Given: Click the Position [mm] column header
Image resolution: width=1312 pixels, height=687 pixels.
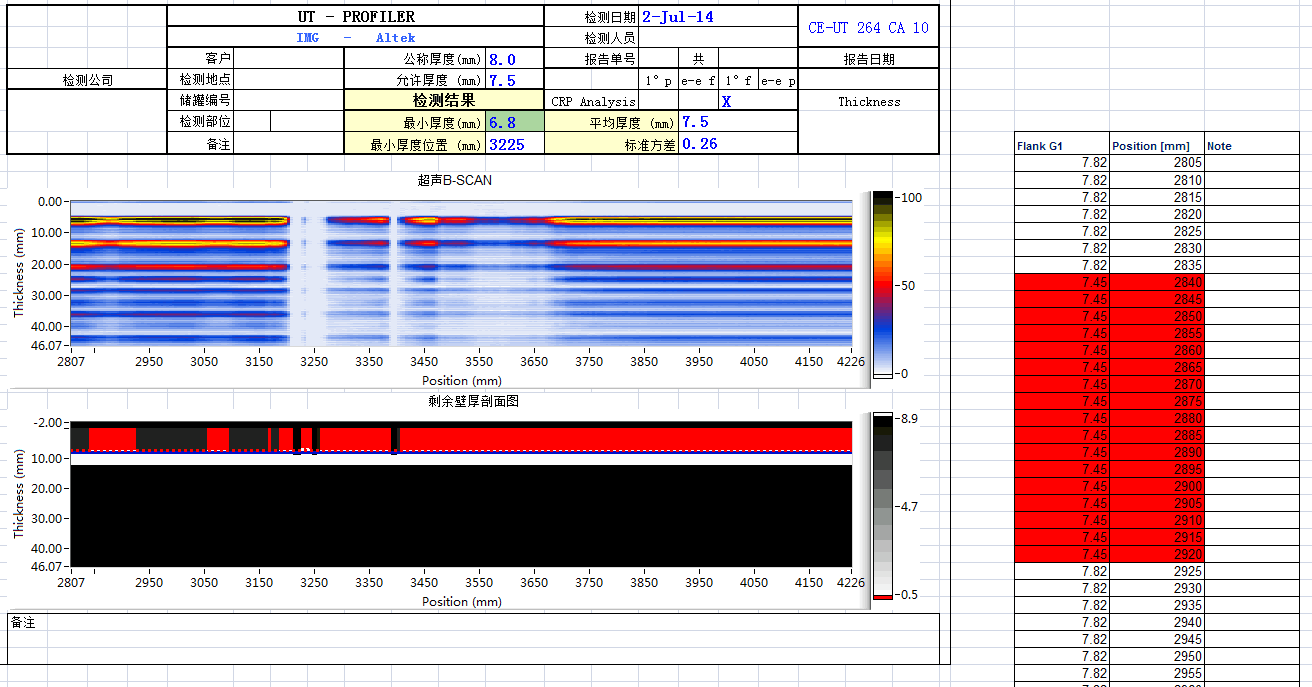Looking at the screenshot, I should click(1157, 146).
